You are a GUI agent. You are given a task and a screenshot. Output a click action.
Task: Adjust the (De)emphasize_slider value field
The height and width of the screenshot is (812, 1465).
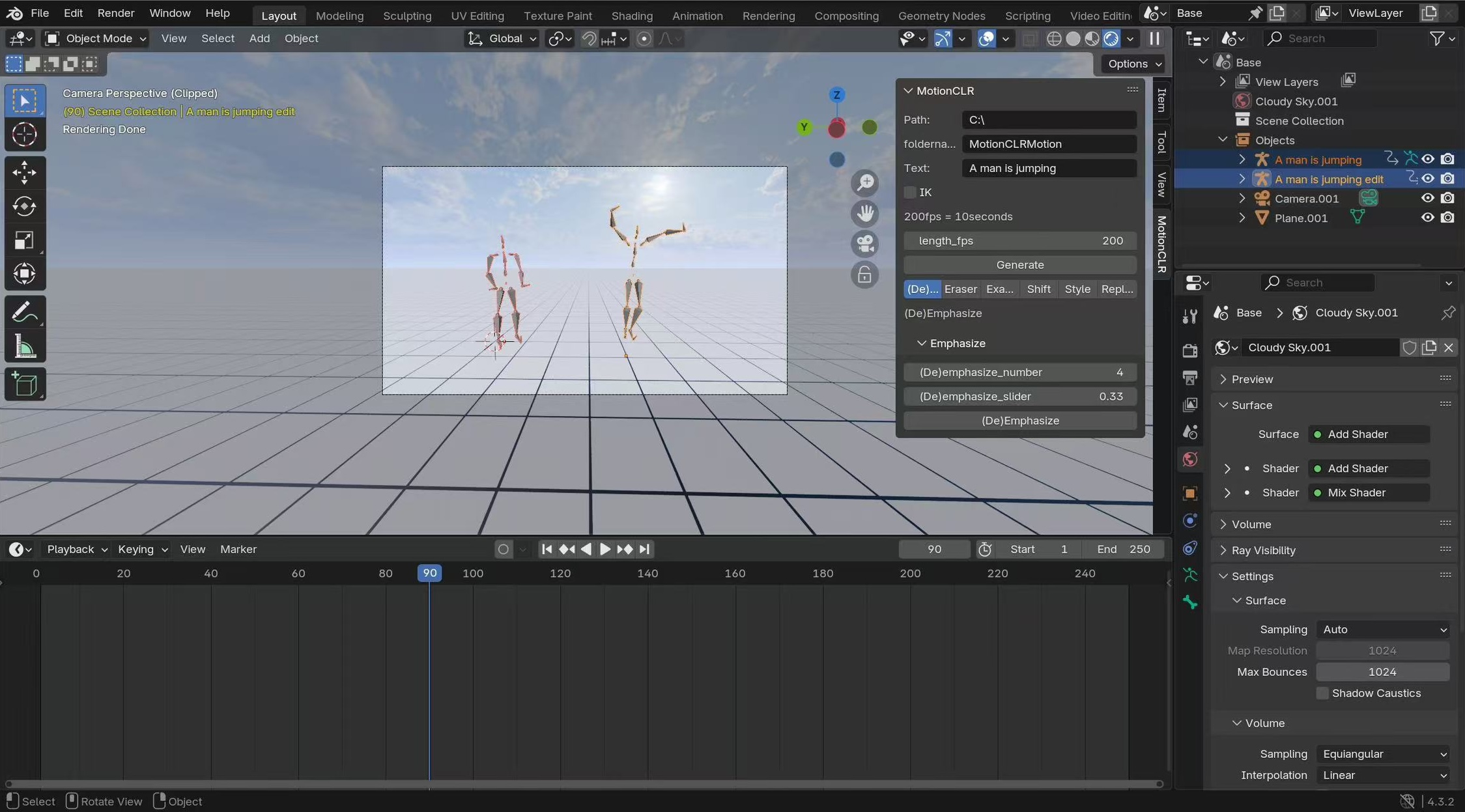(x=1019, y=397)
